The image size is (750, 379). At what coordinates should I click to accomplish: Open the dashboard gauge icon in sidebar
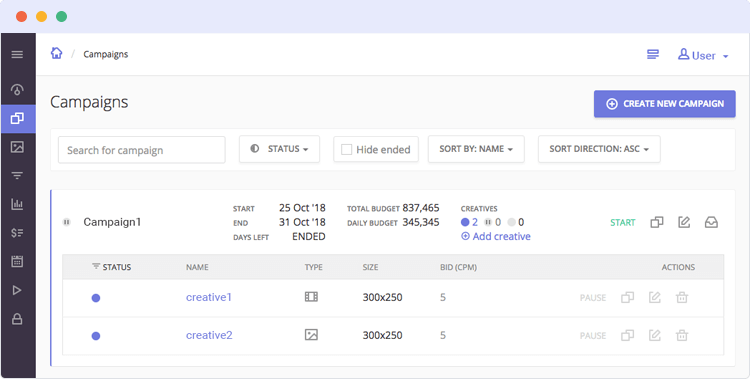17,89
